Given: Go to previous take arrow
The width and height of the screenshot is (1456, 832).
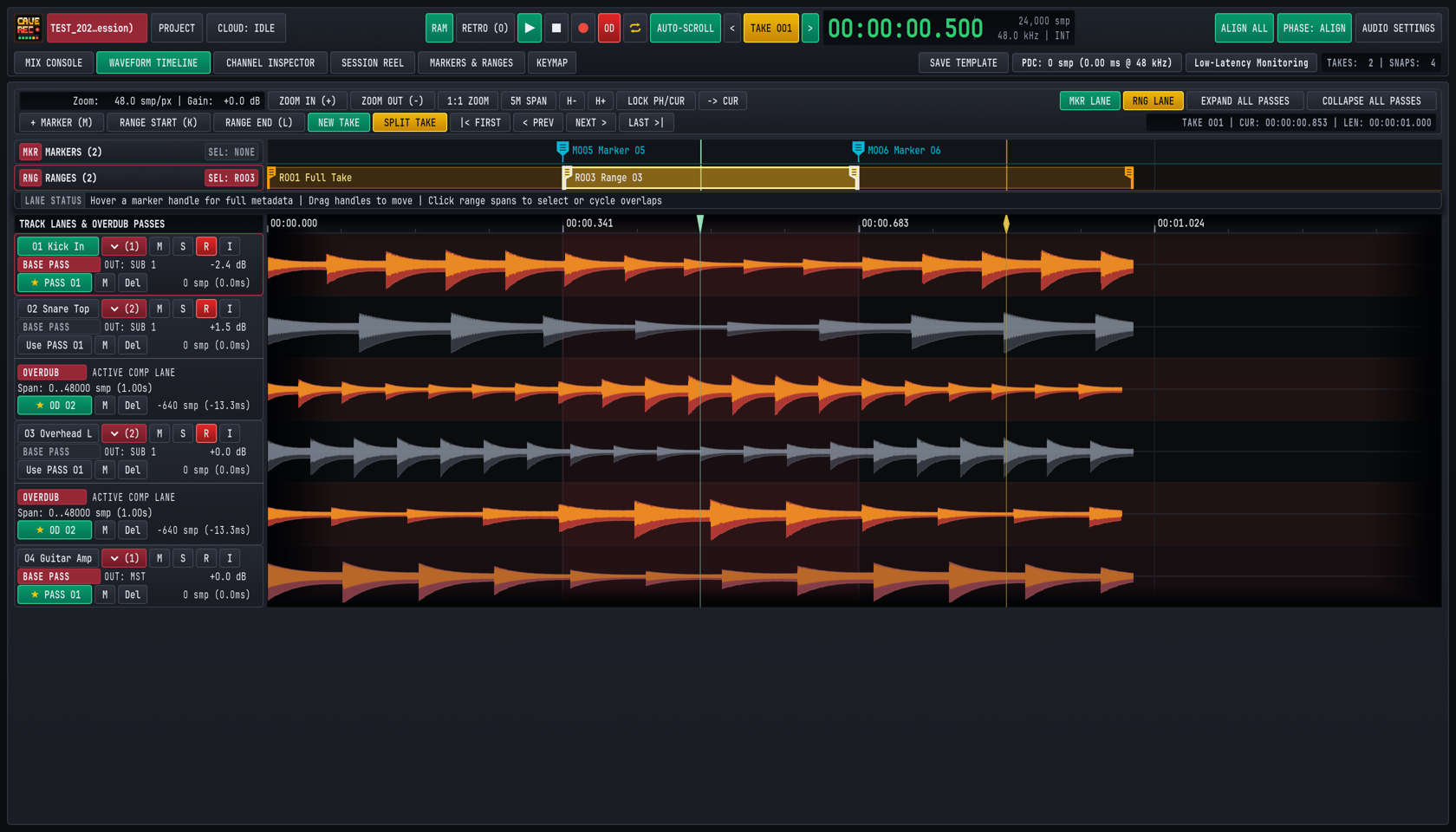Looking at the screenshot, I should point(732,28).
